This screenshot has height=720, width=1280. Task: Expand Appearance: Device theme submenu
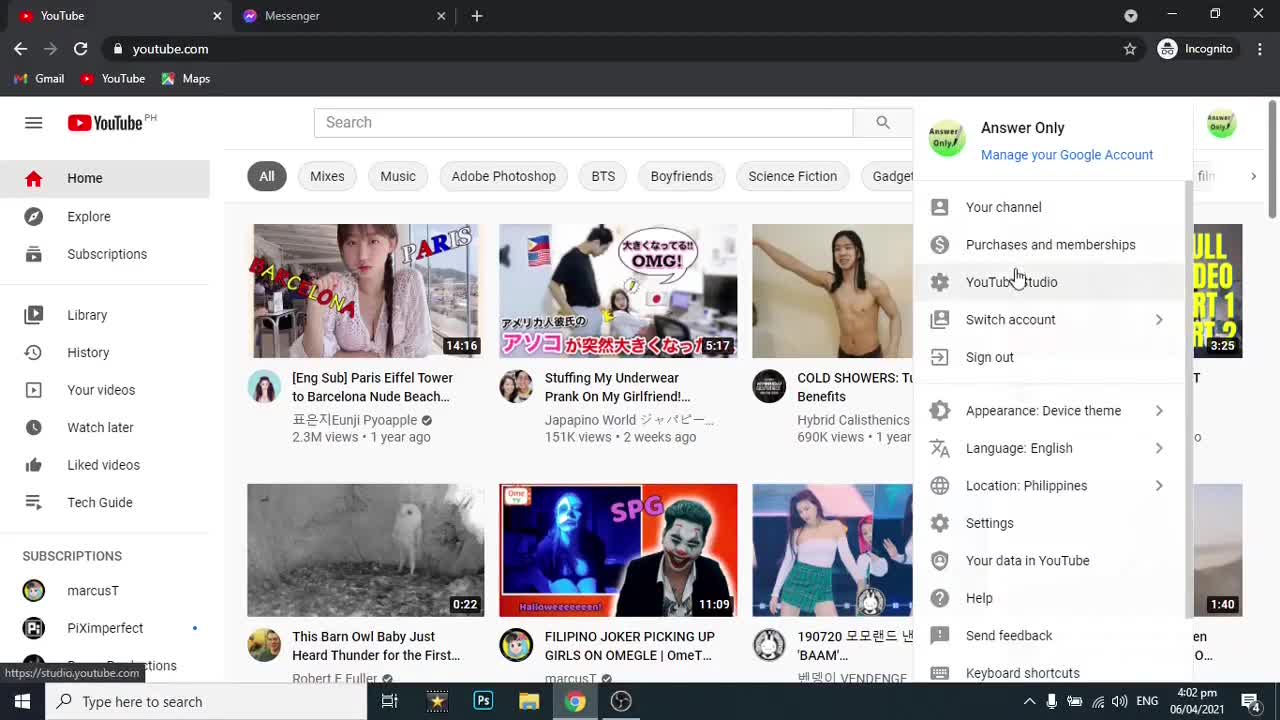[1049, 411]
